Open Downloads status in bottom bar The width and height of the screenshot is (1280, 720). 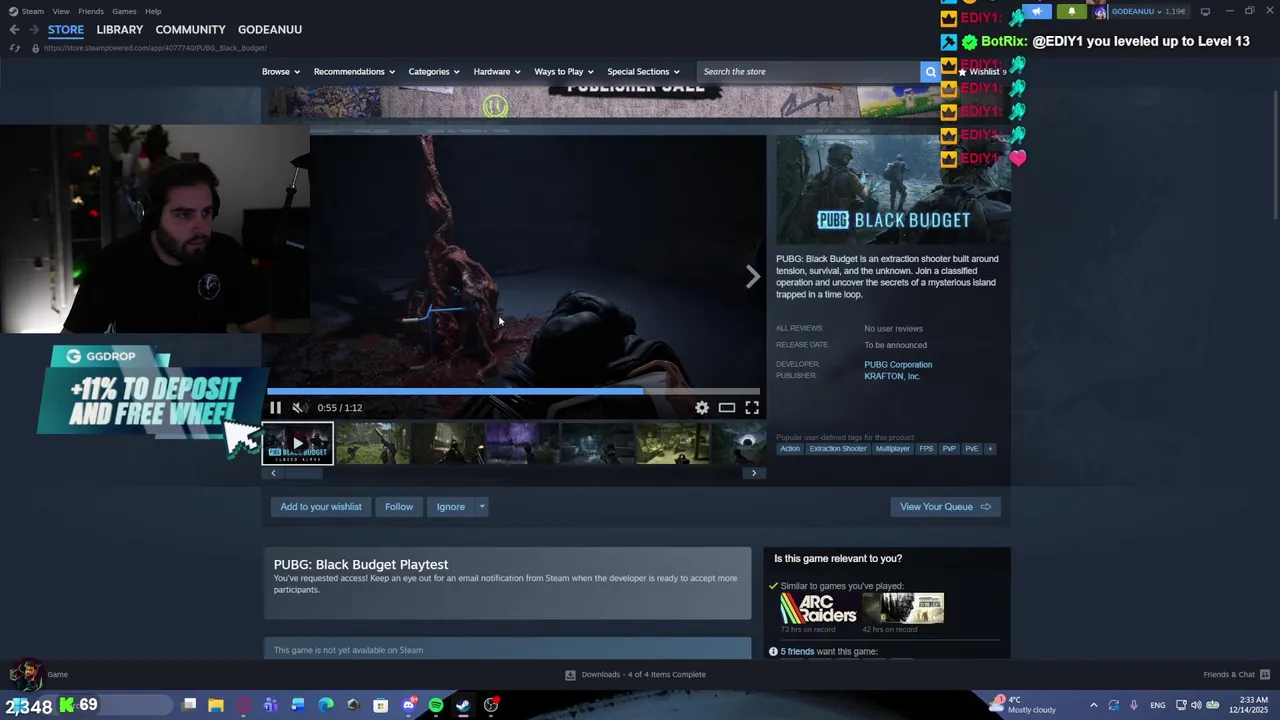click(x=636, y=674)
